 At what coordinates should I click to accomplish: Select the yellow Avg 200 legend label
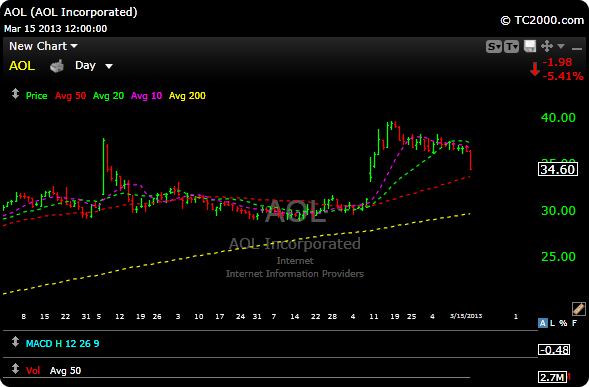[187, 96]
